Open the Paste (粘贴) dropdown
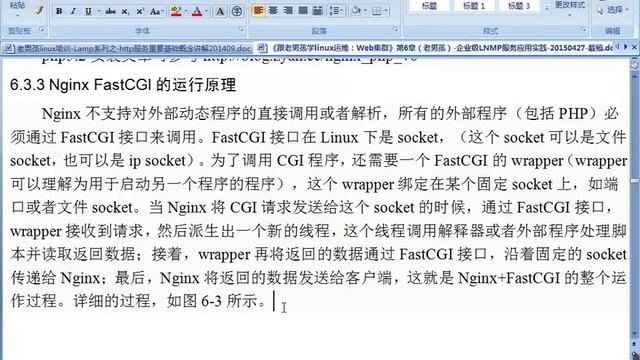Image resolution: width=640 pixels, height=360 pixels. coord(18,10)
